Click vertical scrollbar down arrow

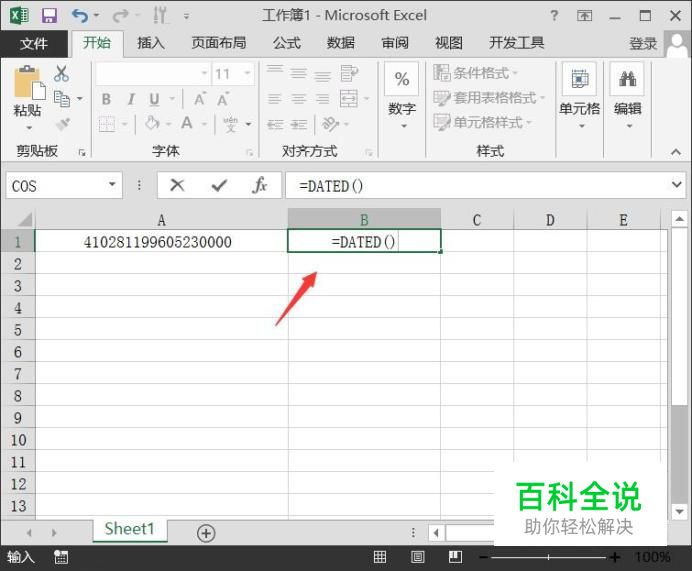(679, 512)
